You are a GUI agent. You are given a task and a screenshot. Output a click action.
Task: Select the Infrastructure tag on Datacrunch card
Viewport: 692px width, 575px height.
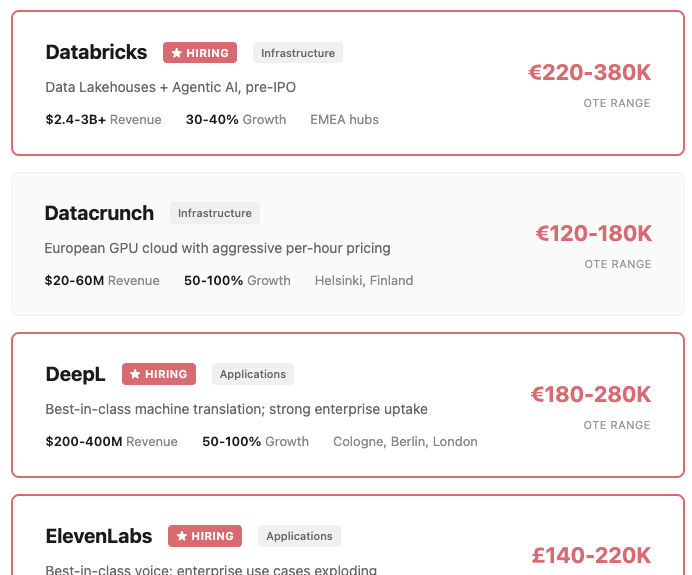[215, 213]
